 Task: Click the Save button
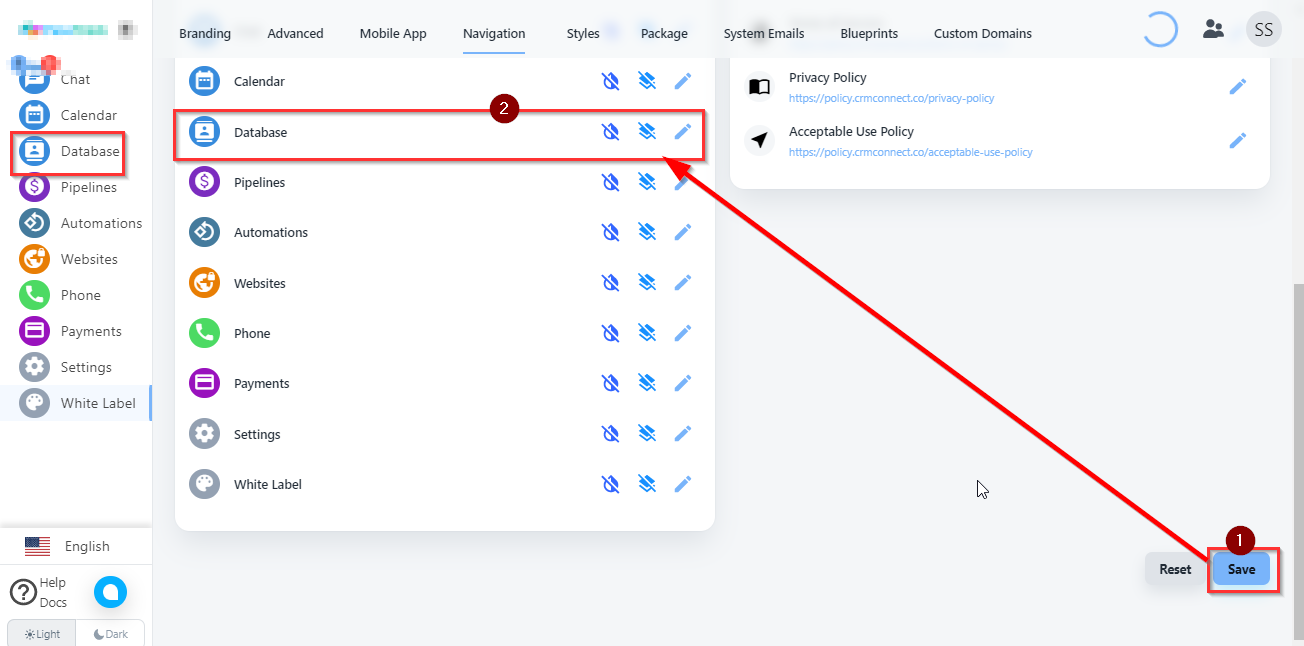pos(1241,569)
